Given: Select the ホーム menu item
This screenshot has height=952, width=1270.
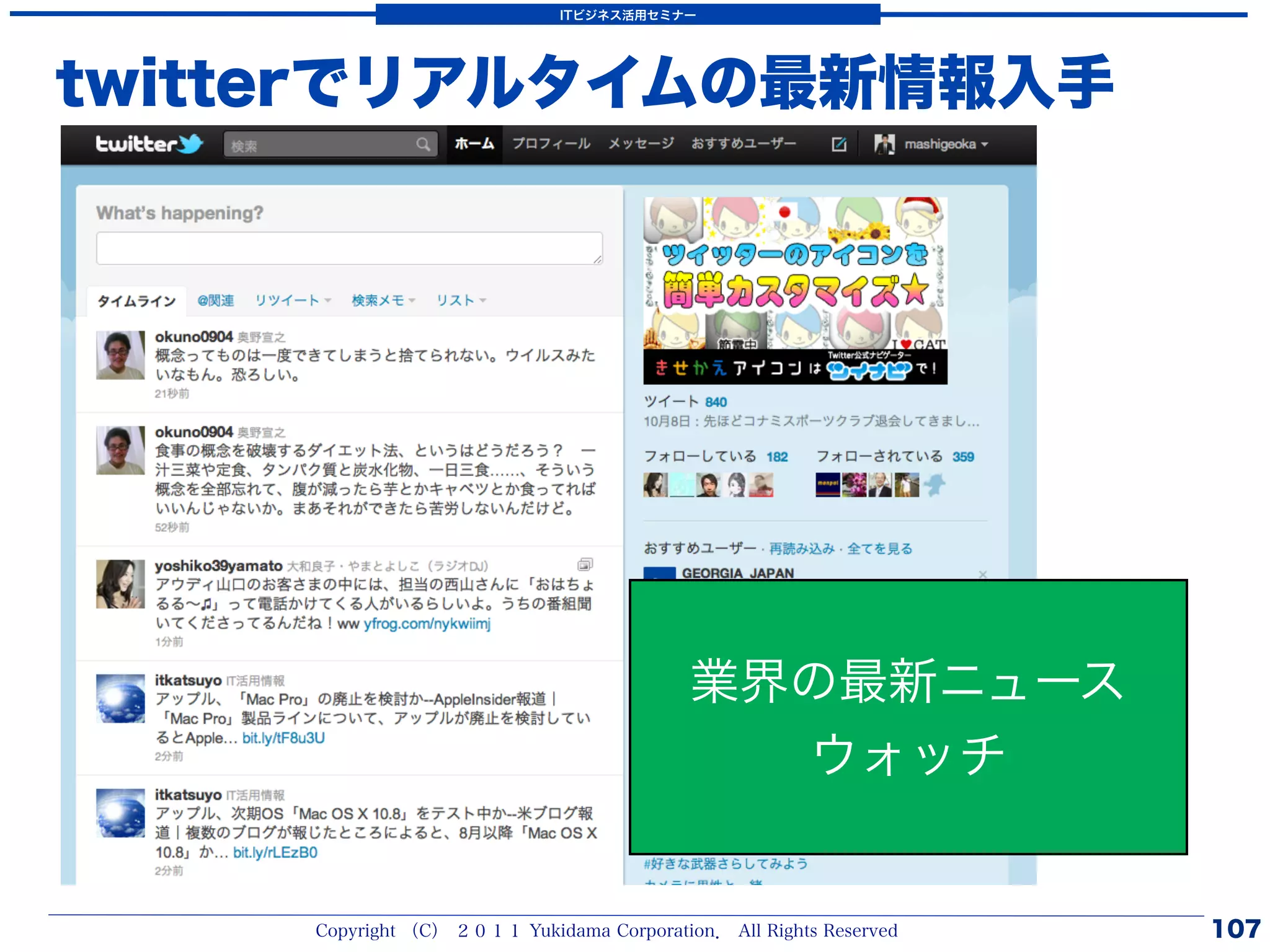Looking at the screenshot, I should (x=474, y=144).
